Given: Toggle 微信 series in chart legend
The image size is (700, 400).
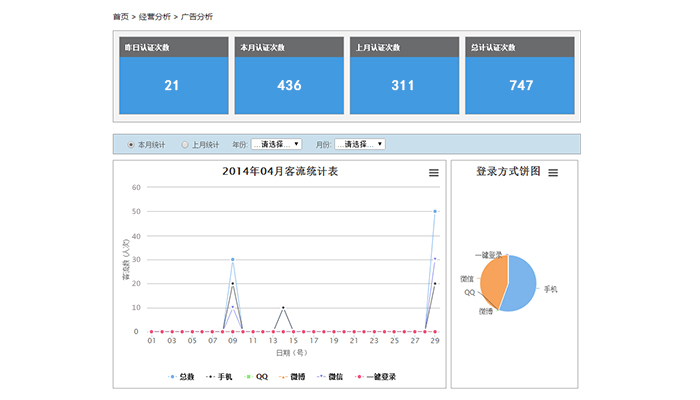Looking at the screenshot, I should 330,377.
